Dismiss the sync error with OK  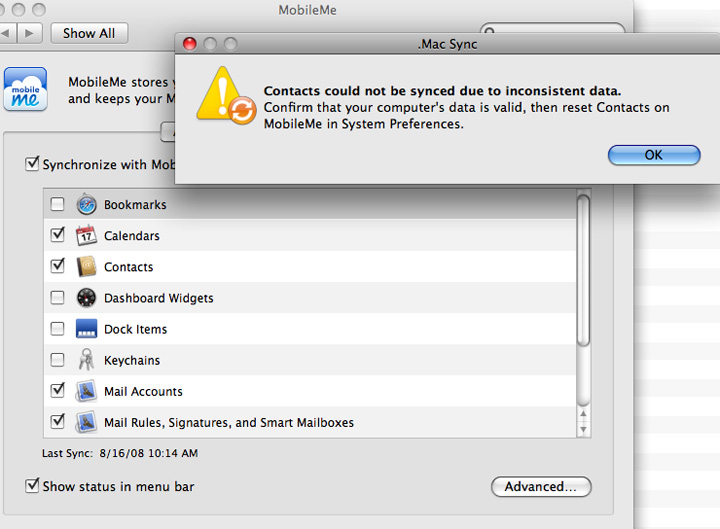654,155
